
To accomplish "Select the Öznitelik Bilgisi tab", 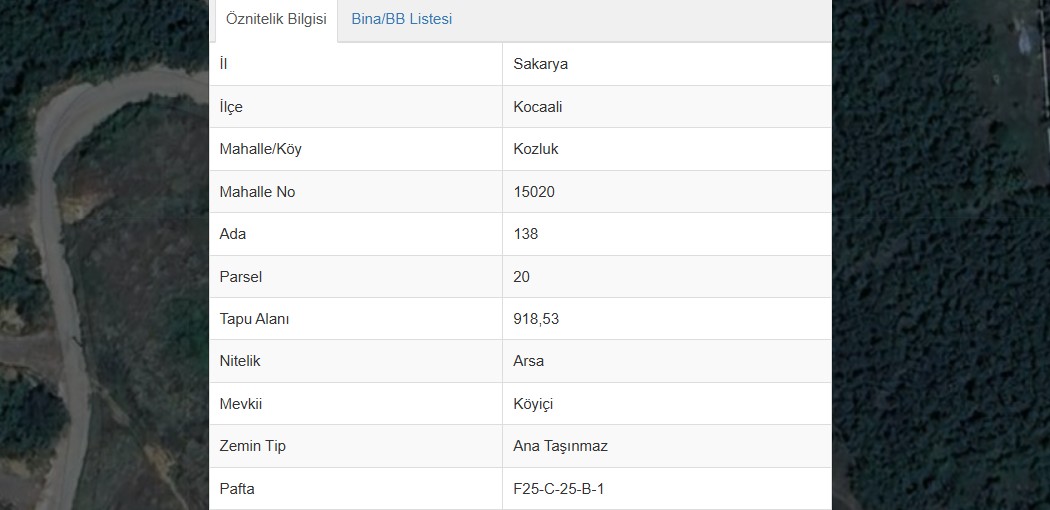I will (276, 19).
